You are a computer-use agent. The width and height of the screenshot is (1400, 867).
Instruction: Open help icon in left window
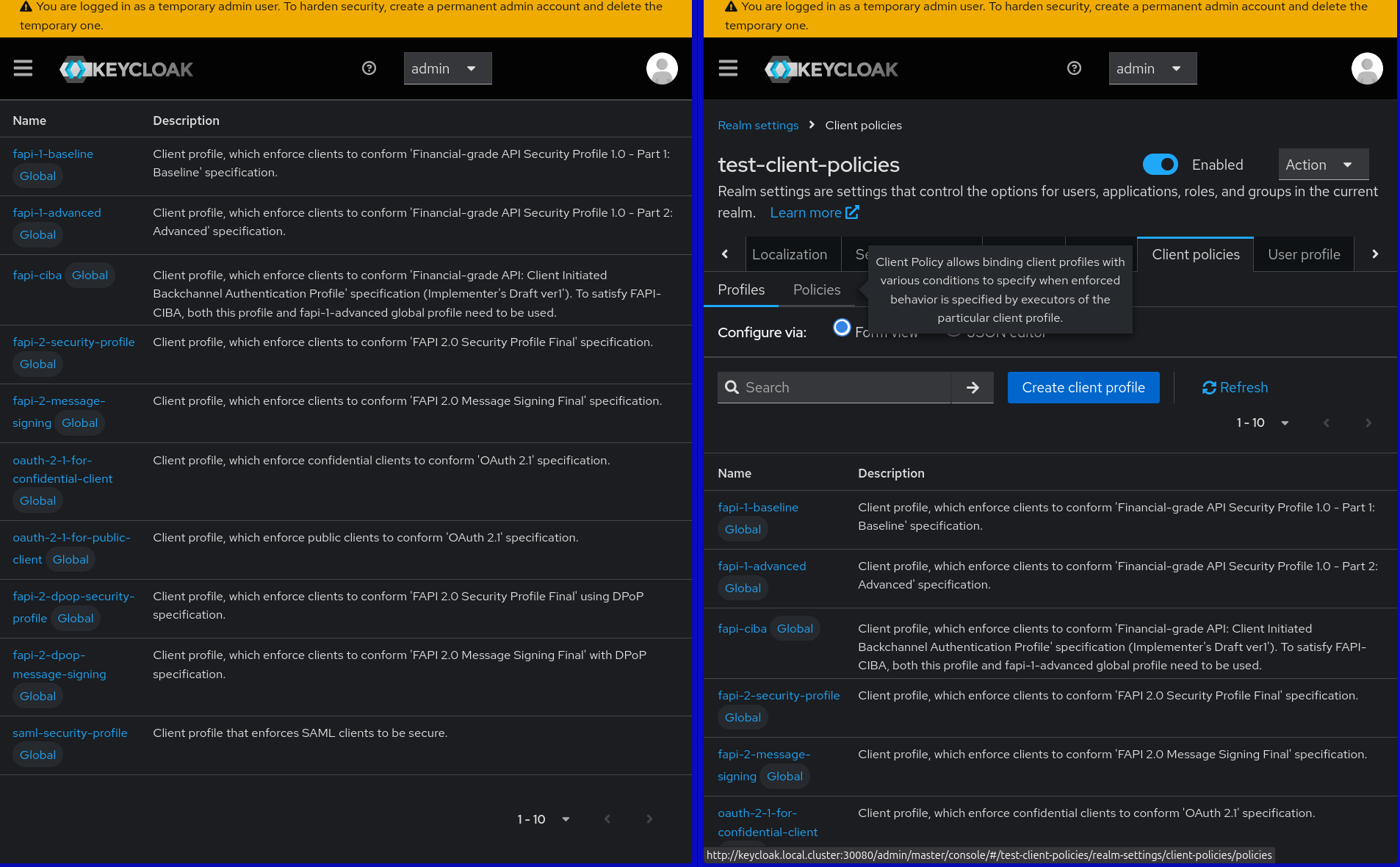tap(369, 68)
